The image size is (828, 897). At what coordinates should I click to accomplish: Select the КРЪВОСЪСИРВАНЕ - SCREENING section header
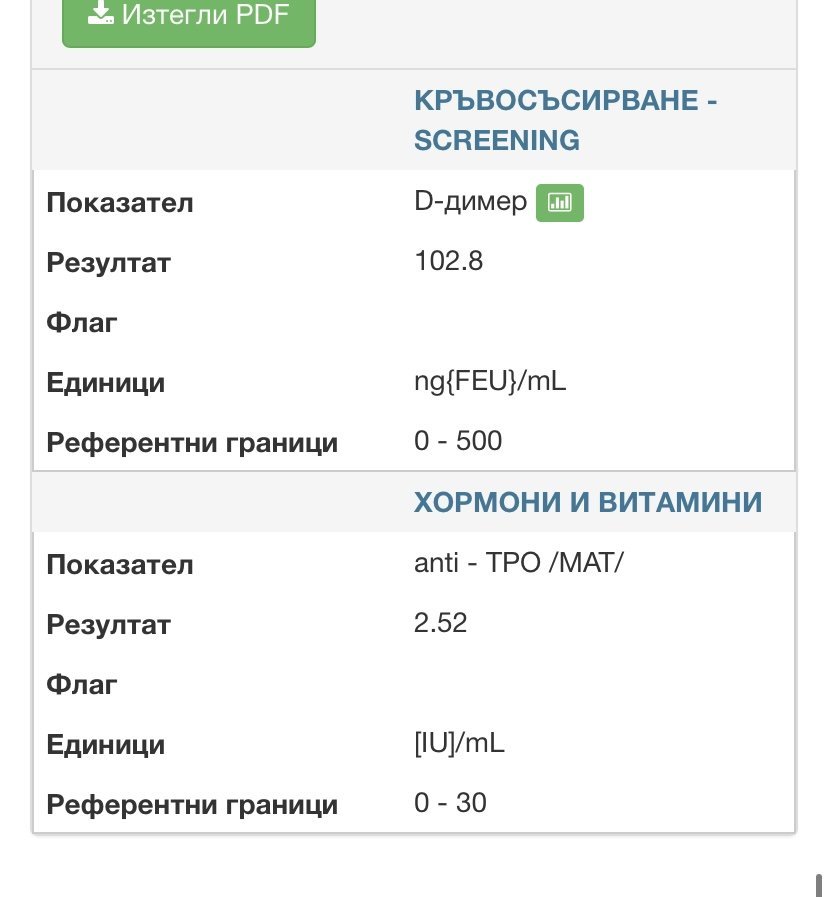pos(565,120)
